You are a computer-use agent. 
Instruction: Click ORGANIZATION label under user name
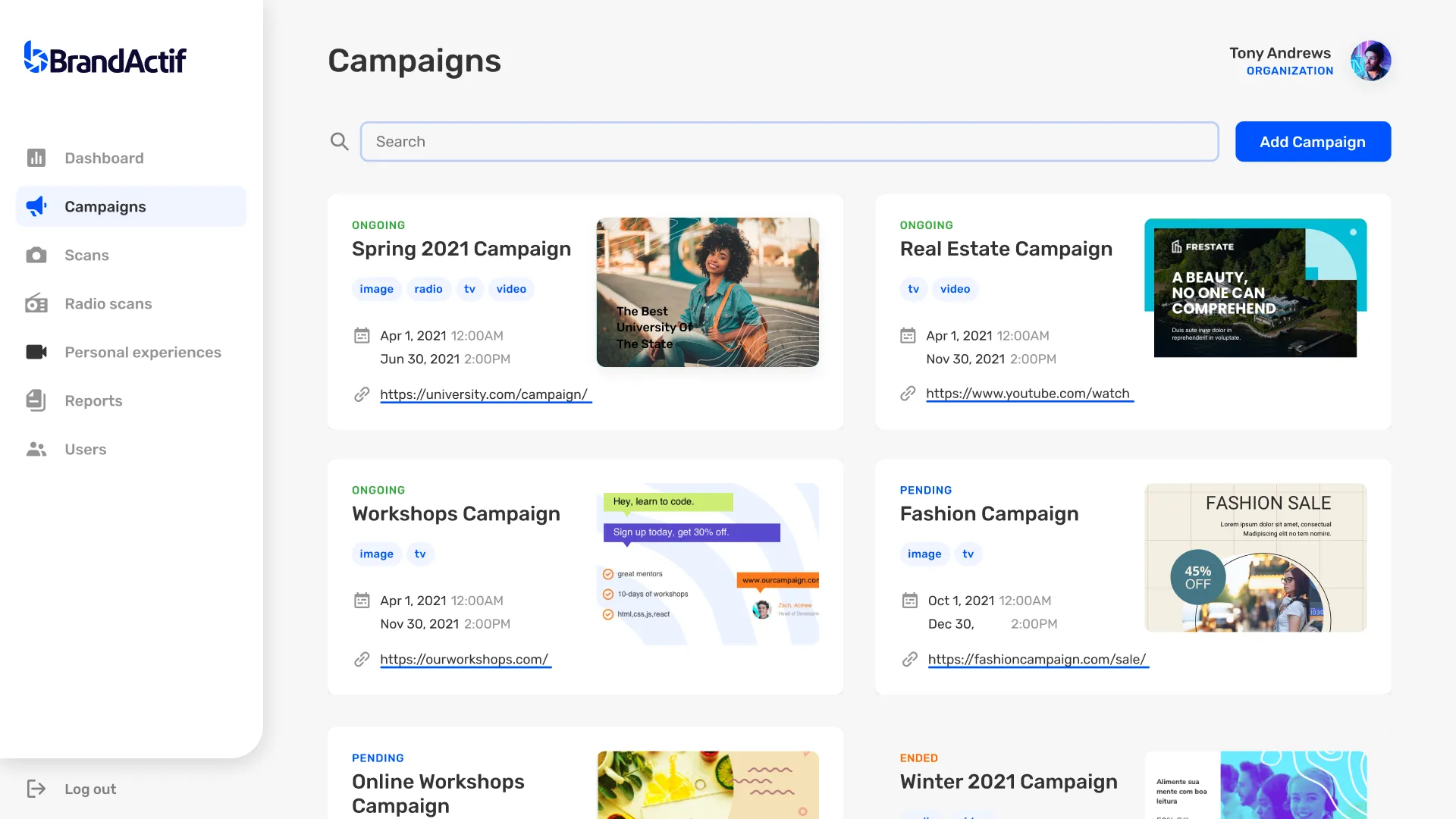[x=1290, y=71]
